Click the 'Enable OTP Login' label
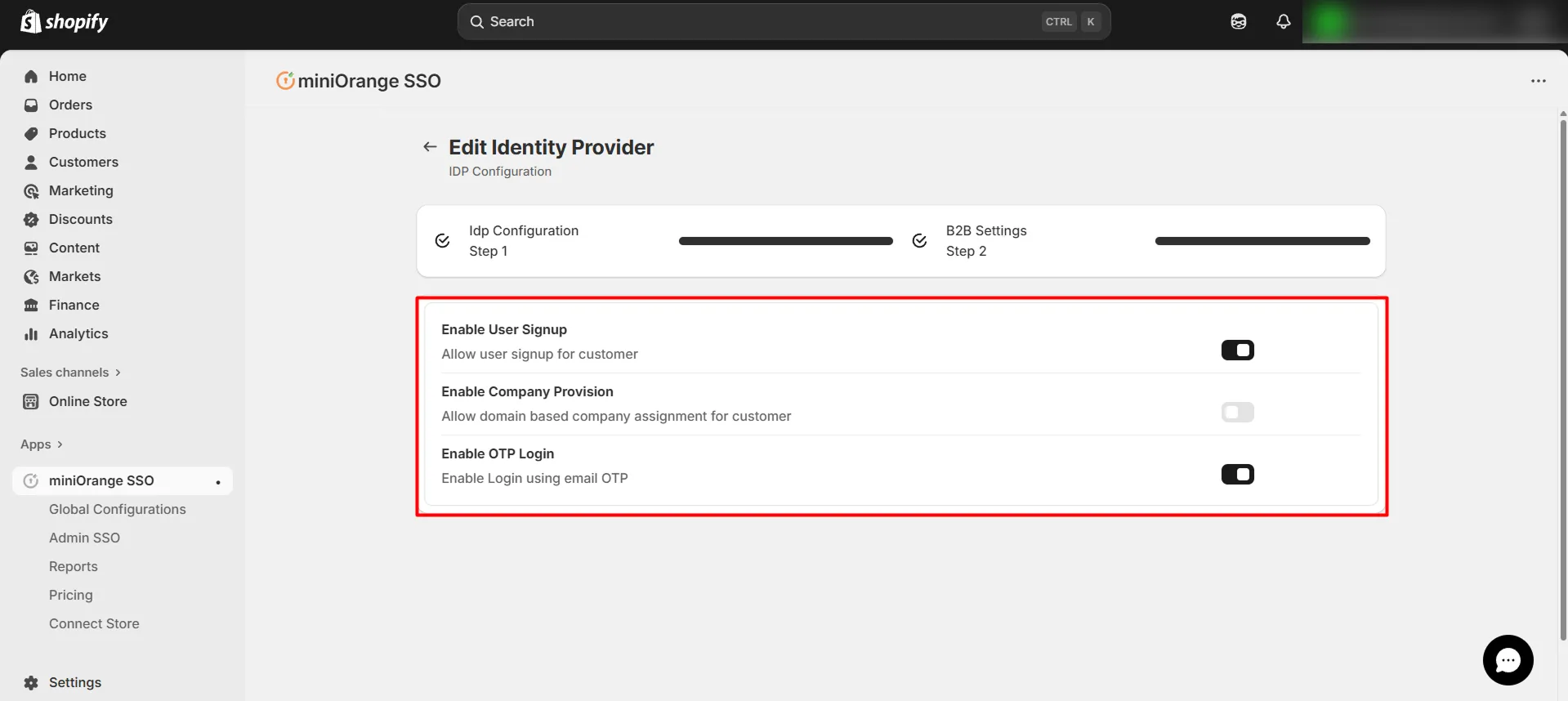The image size is (1568, 701). (498, 453)
